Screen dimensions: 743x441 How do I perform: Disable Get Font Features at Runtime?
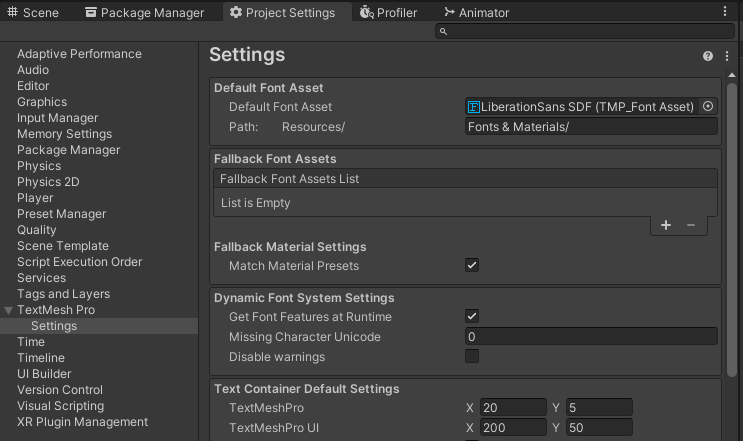(x=472, y=317)
